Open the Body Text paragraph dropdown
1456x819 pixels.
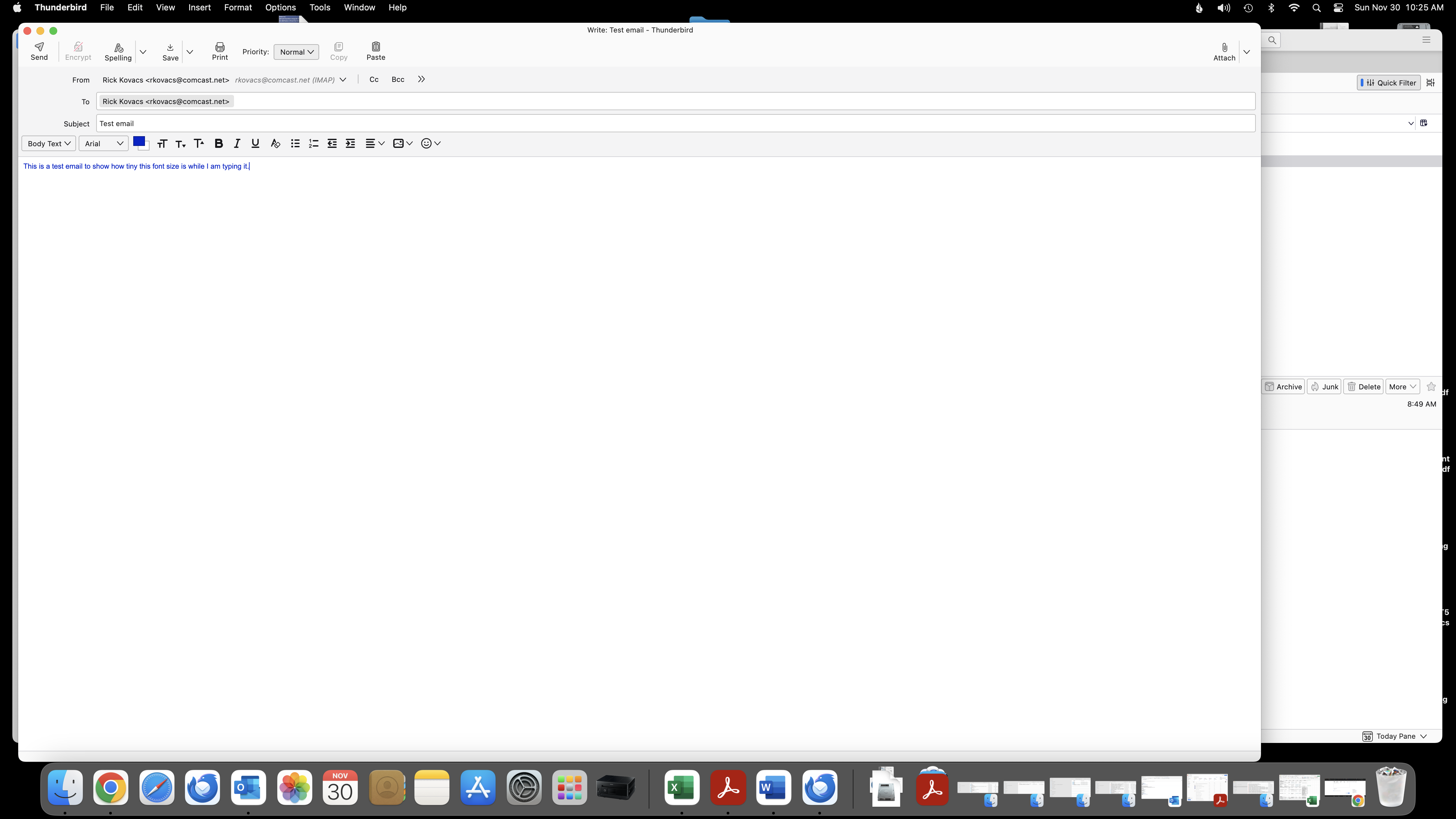coord(49,144)
